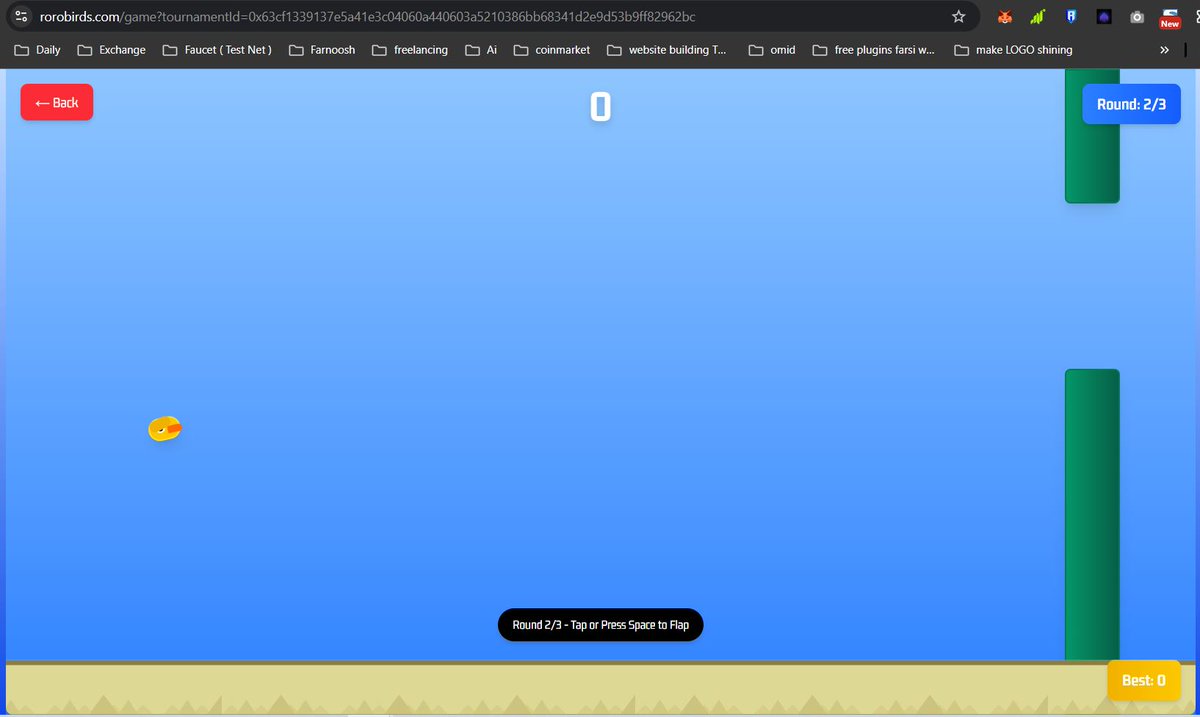1200x717 pixels.
Task: Open the camera screenshot extension
Action: [1137, 17]
